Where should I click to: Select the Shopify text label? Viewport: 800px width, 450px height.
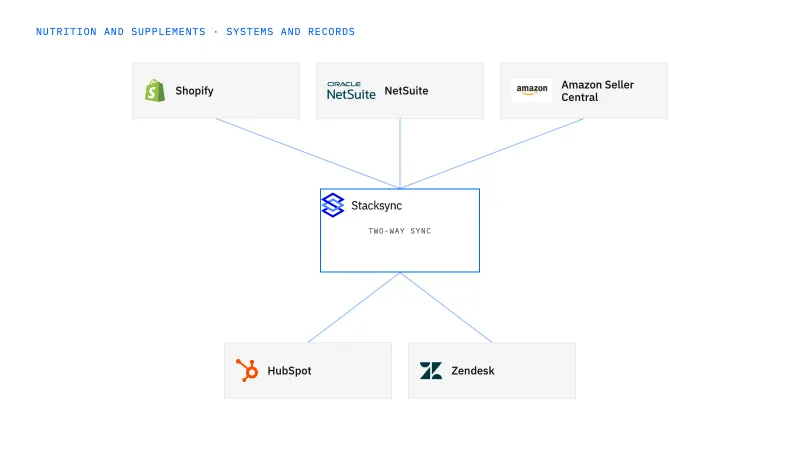[x=194, y=91]
